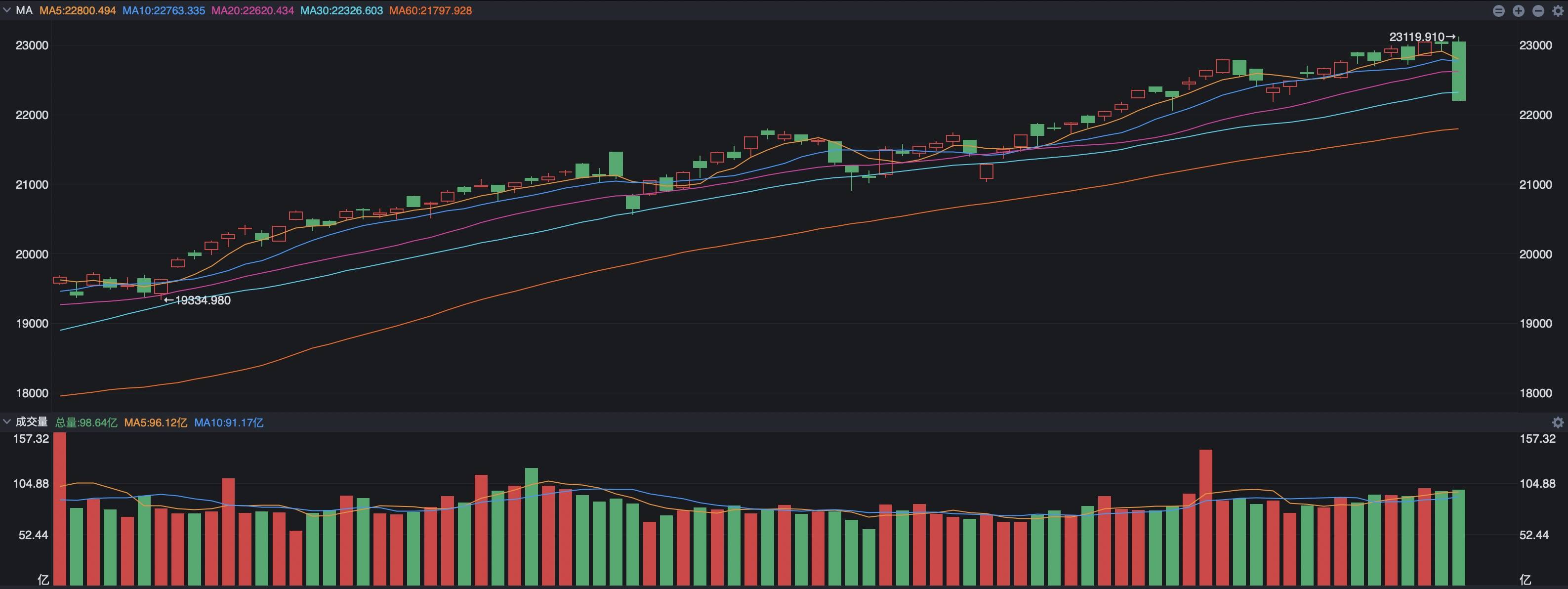This screenshot has width=1568, height=589.
Task: Zoom in with the plus icon
Action: tap(1518, 11)
